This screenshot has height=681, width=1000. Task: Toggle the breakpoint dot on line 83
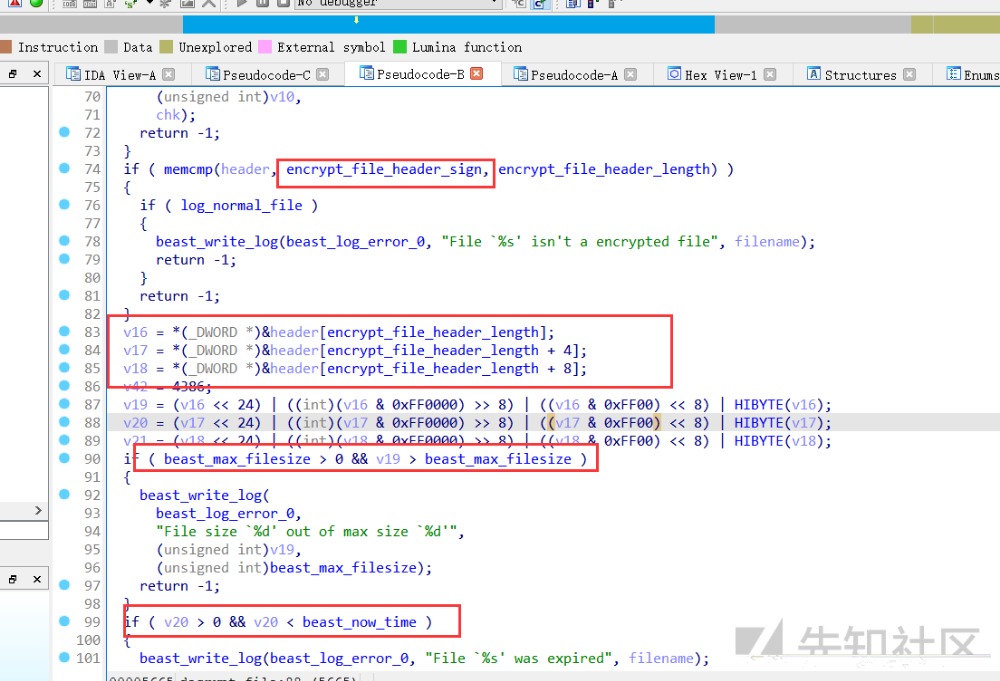[x=64, y=332]
